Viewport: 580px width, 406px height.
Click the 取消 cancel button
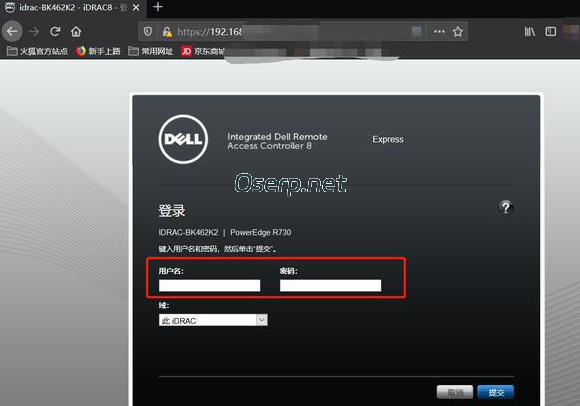point(455,392)
